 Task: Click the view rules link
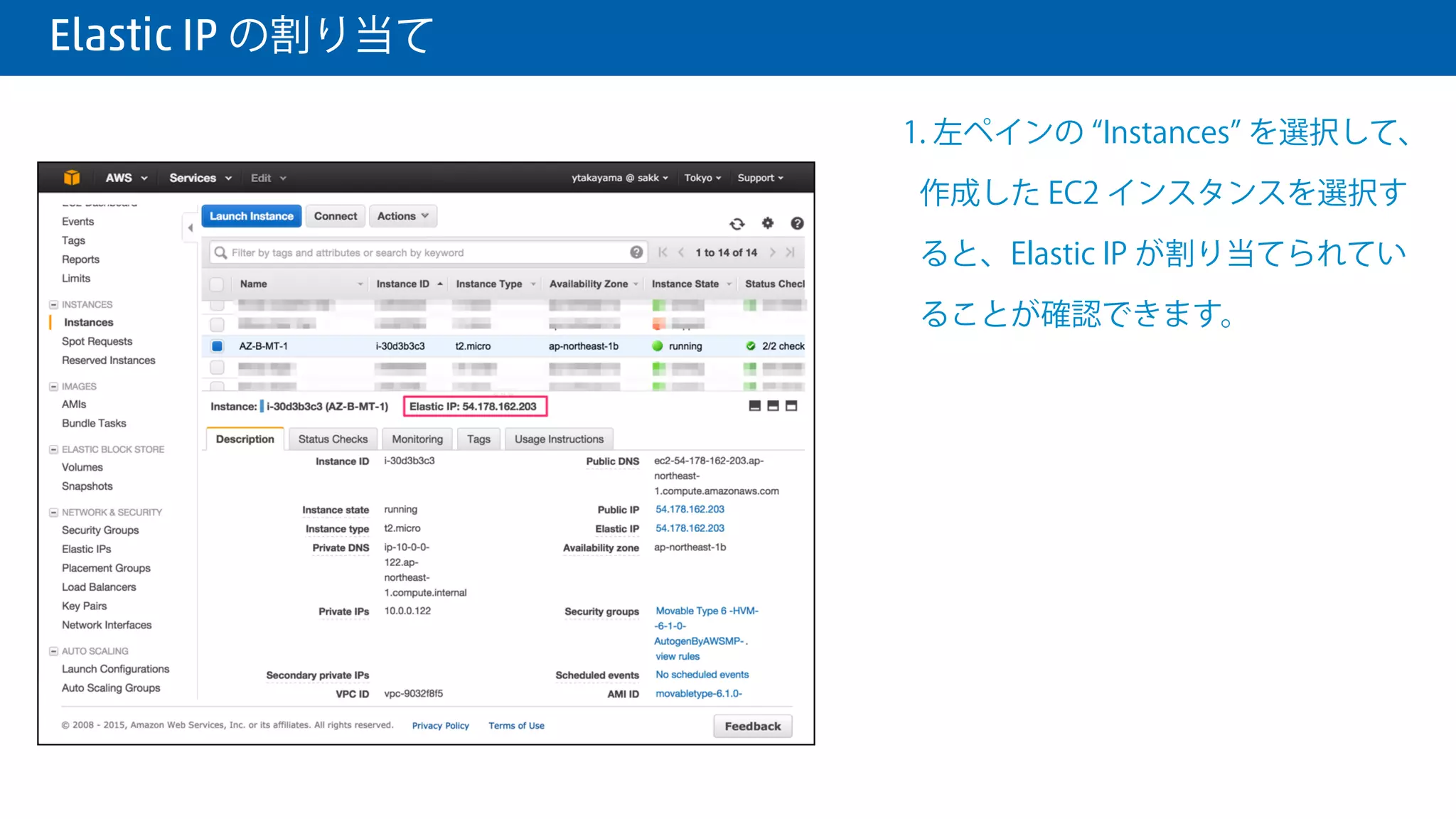(678, 656)
